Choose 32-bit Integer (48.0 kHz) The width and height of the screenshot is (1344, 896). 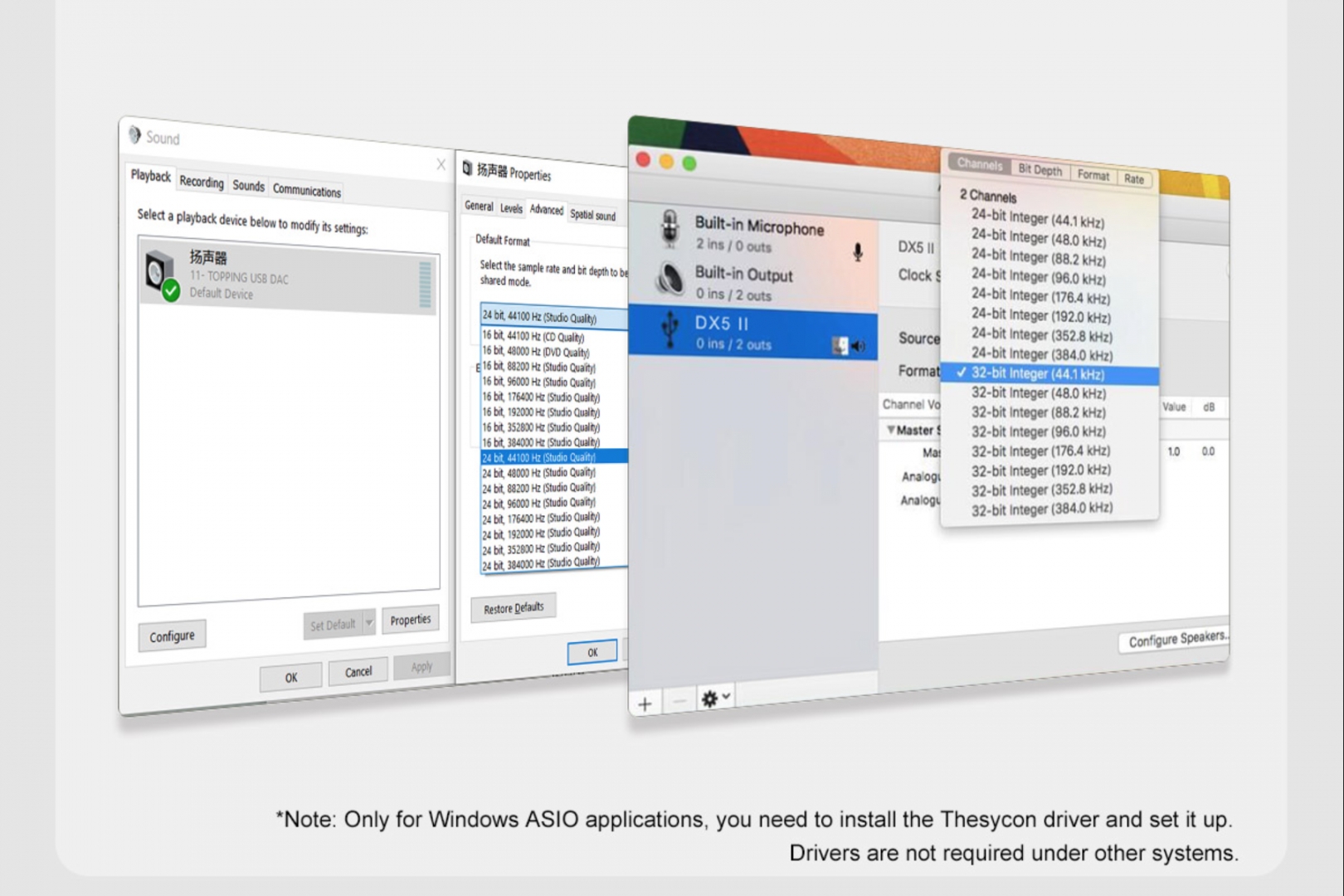pos(1039,393)
